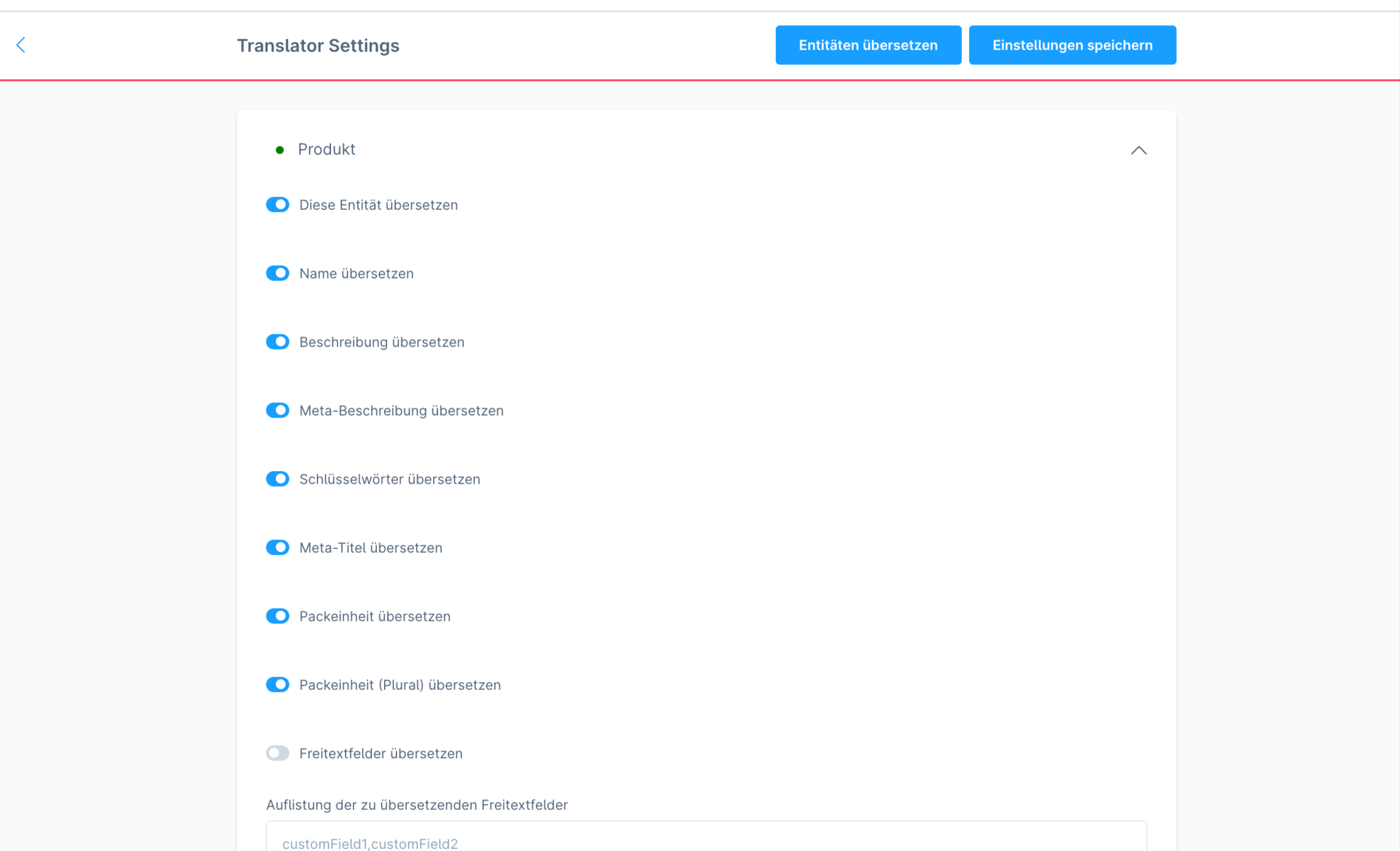Disable Meta-Beschreibung übersetzen switch
1400x851 pixels.
pyautogui.click(x=278, y=410)
